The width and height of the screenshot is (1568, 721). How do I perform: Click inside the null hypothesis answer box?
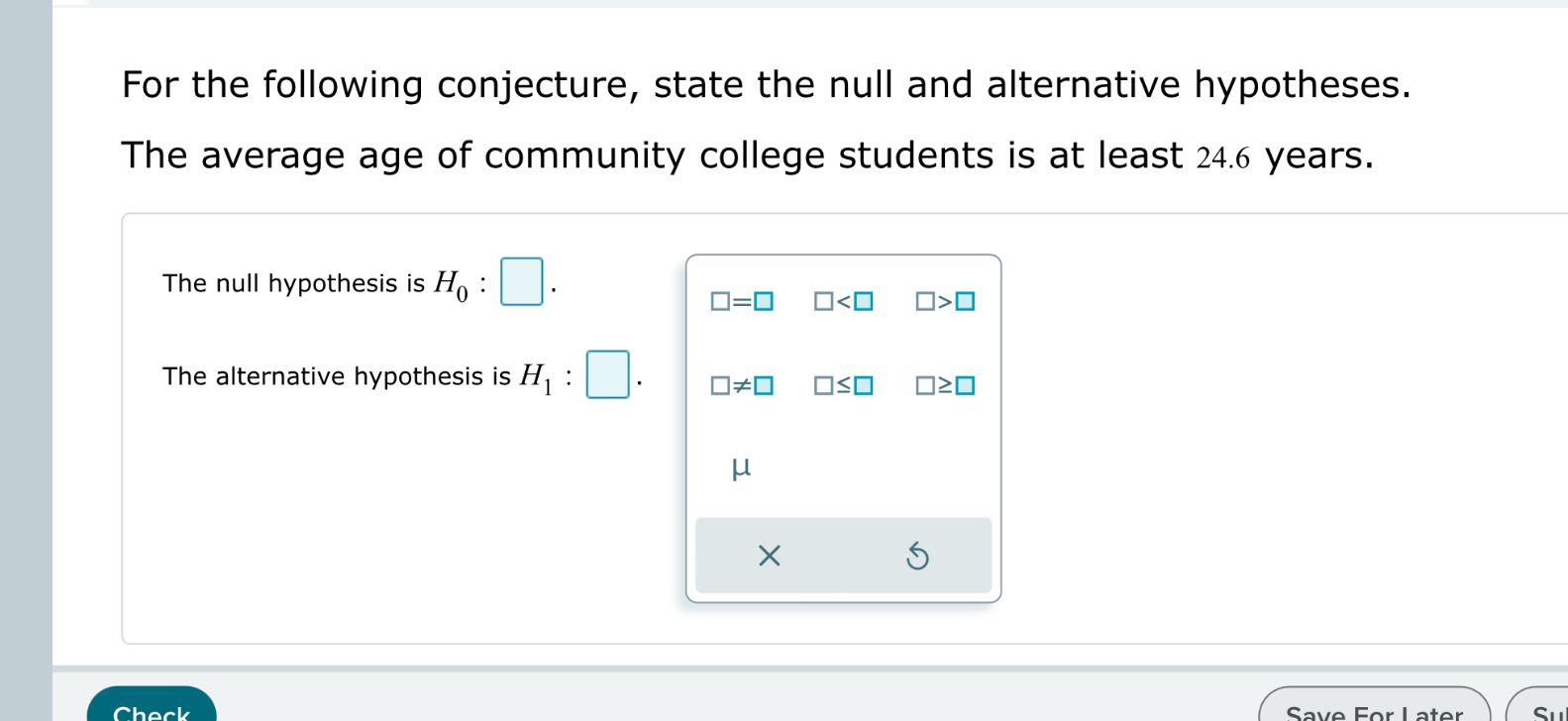522,282
